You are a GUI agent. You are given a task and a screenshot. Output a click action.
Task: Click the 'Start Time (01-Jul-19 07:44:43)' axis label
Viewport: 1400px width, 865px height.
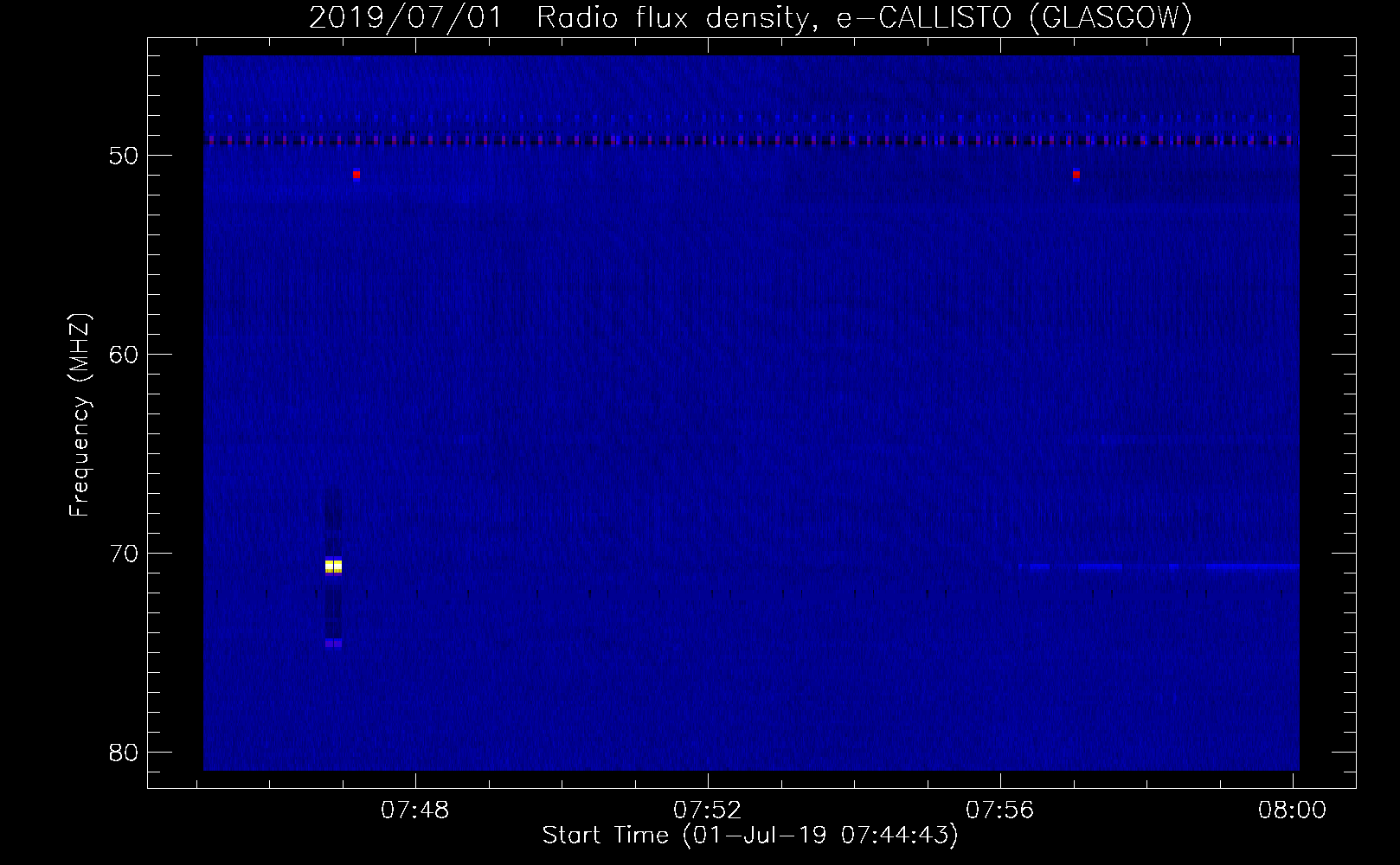click(750, 836)
